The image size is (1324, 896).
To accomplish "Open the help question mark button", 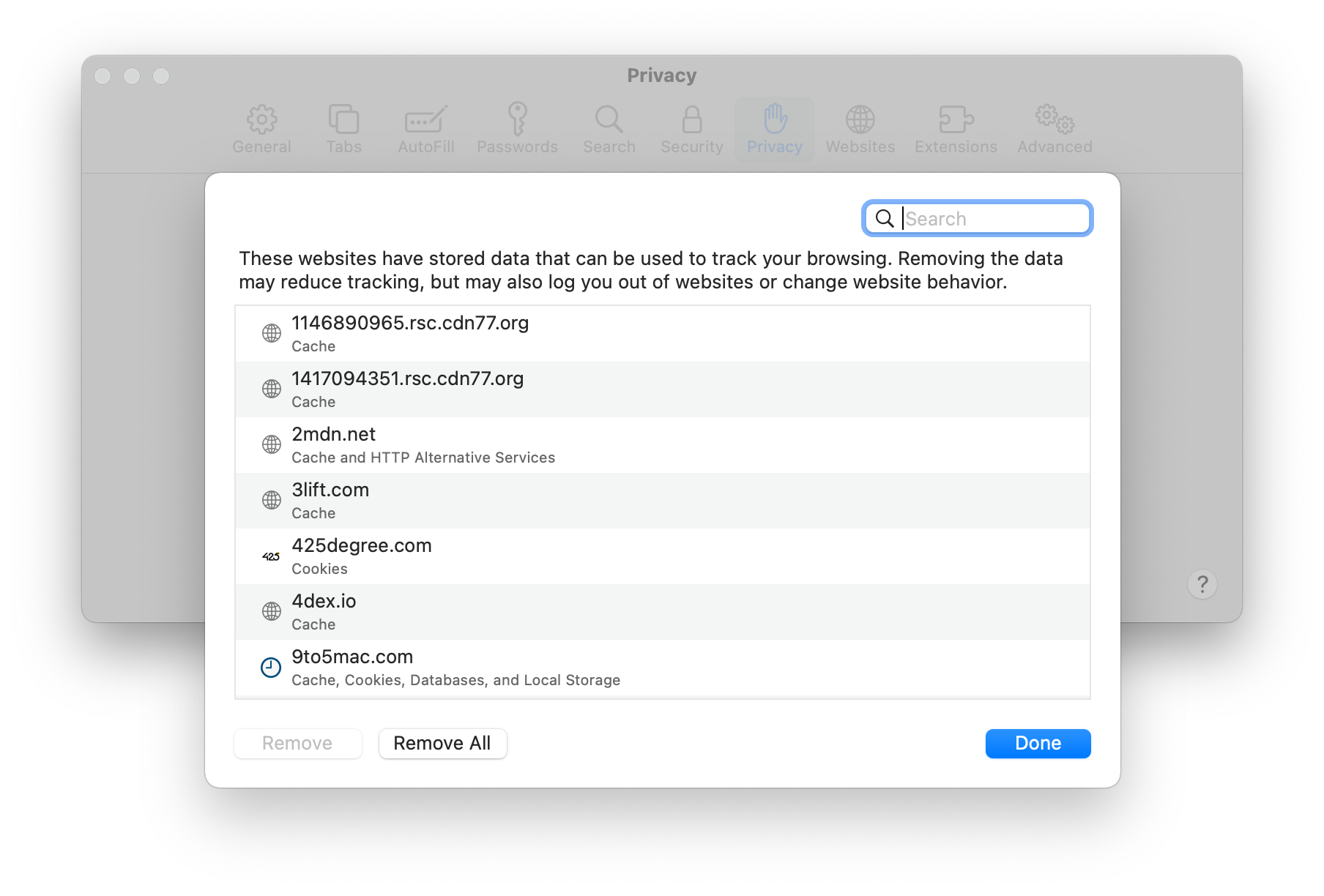I will [1202, 584].
